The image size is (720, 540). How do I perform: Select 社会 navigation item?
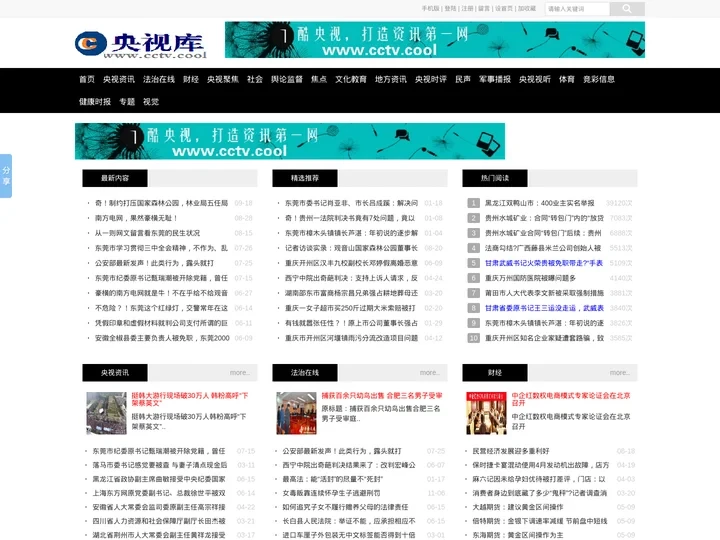(x=255, y=79)
